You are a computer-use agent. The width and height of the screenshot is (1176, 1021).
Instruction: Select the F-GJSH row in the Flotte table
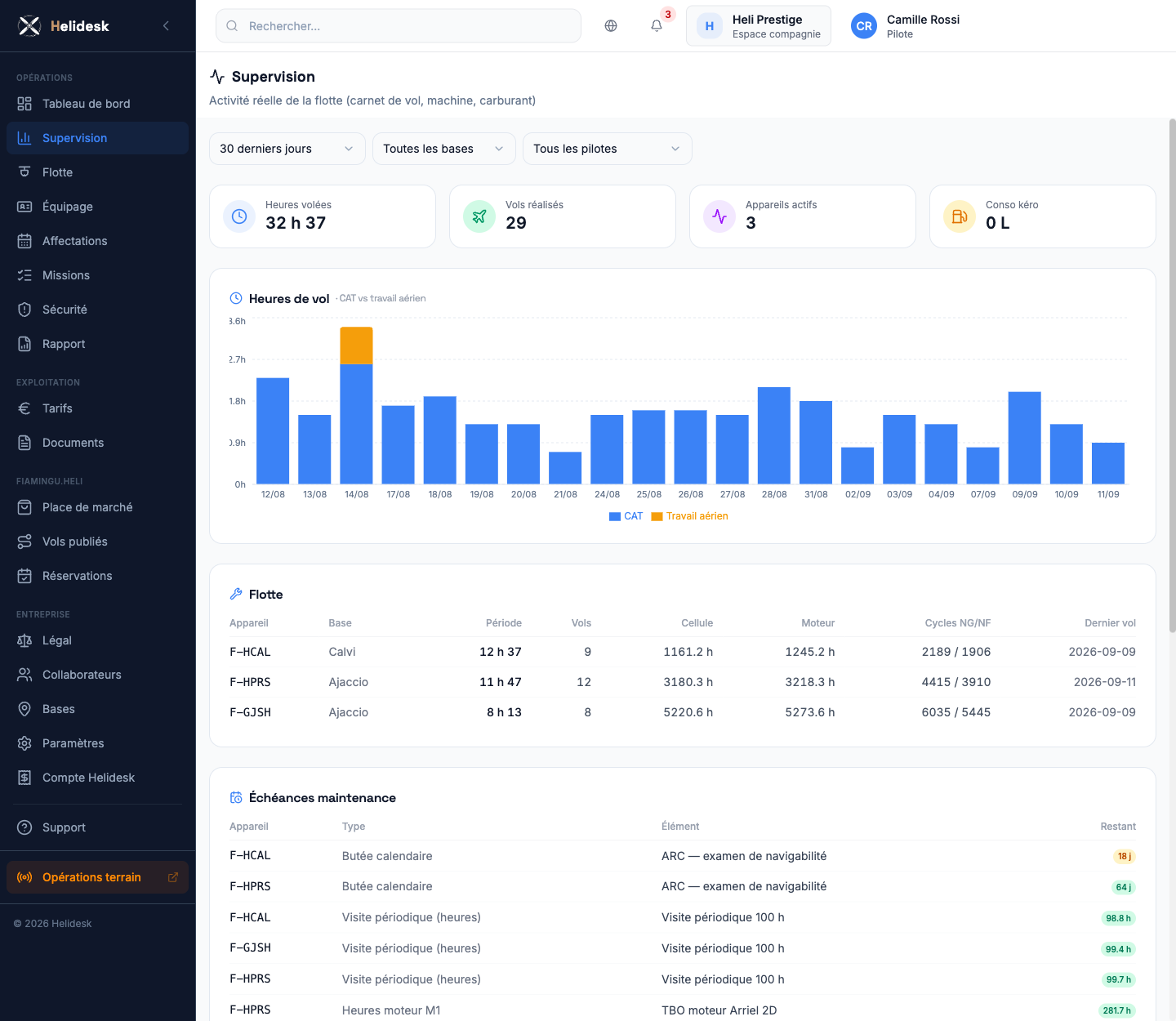point(683,712)
